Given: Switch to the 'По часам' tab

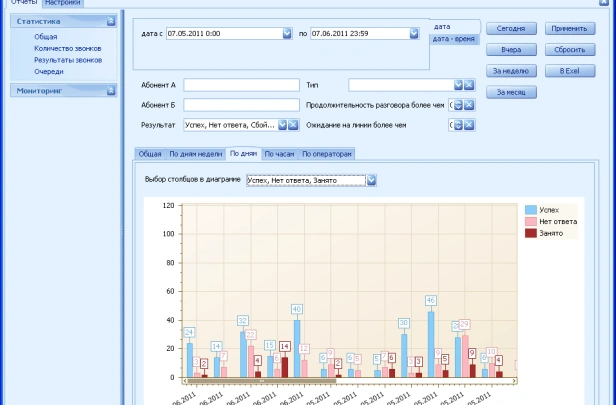Looking at the screenshot, I should pos(278,154).
